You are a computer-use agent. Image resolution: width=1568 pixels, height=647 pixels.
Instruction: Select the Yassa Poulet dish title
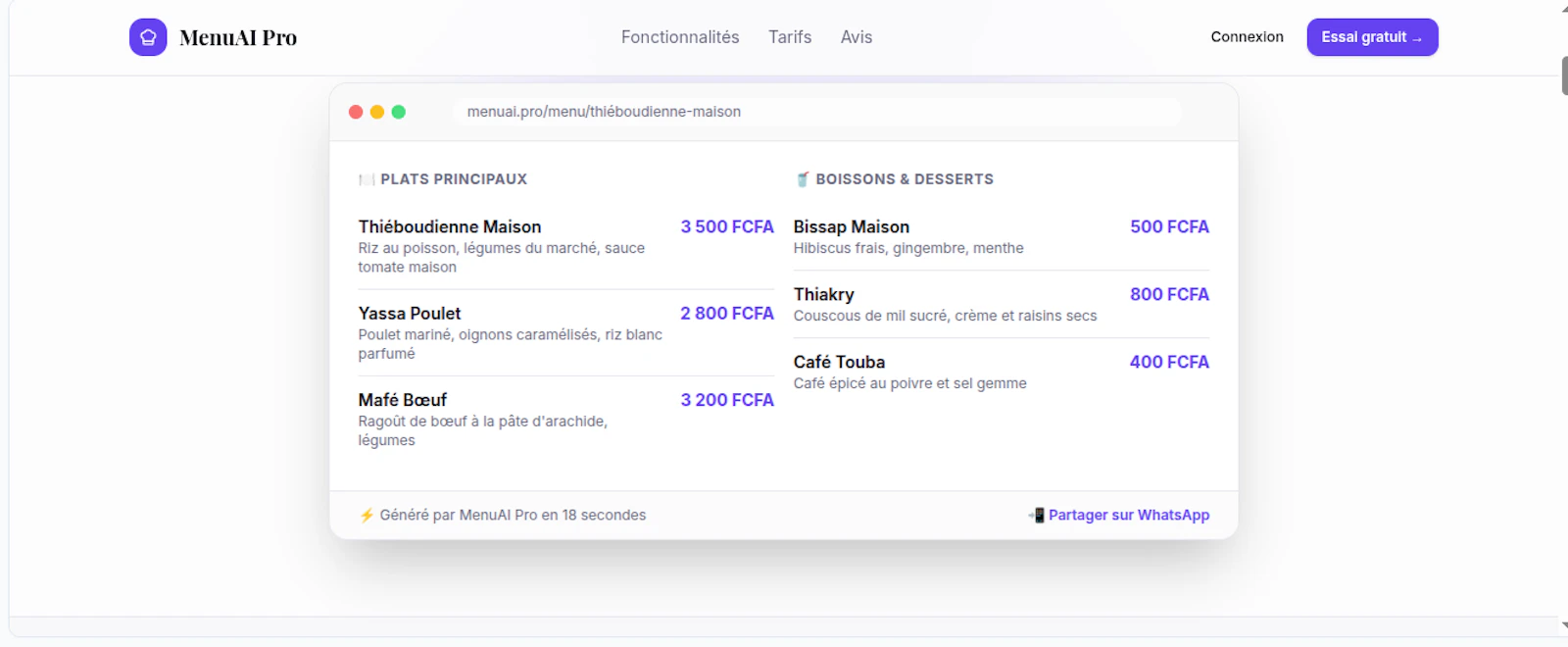coord(410,314)
